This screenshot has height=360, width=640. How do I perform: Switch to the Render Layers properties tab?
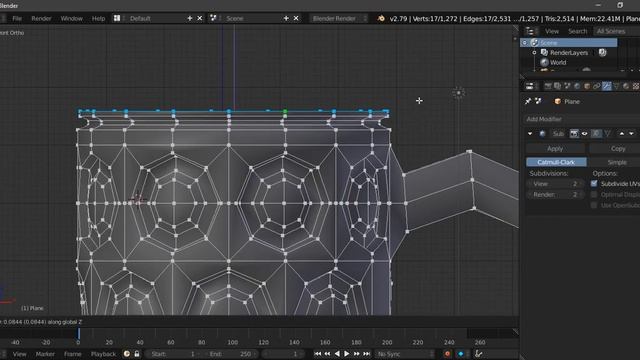click(558, 86)
